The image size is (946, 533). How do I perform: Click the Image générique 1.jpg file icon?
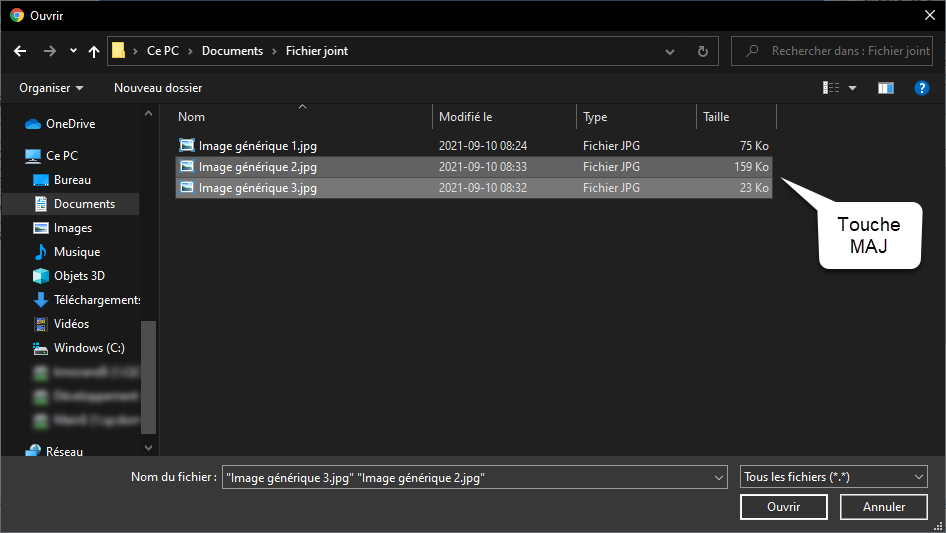coord(187,146)
